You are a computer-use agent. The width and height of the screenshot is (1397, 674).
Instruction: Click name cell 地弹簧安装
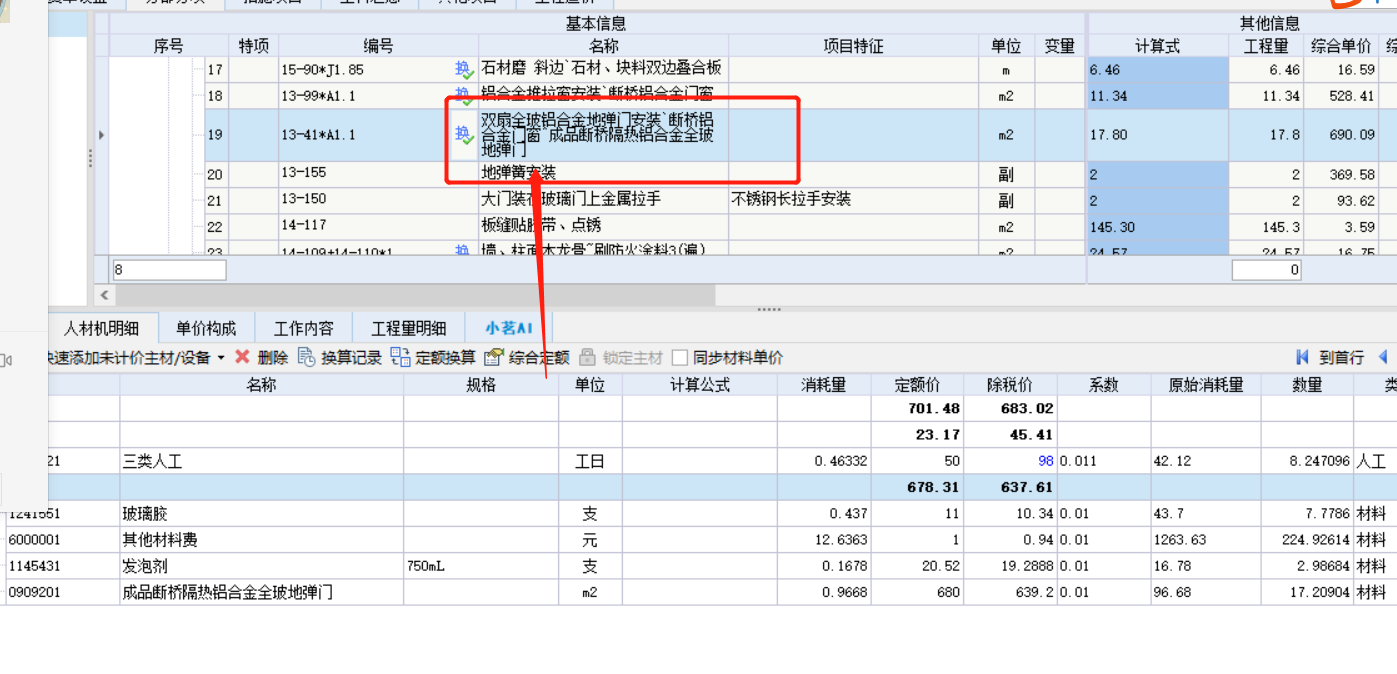[603, 174]
